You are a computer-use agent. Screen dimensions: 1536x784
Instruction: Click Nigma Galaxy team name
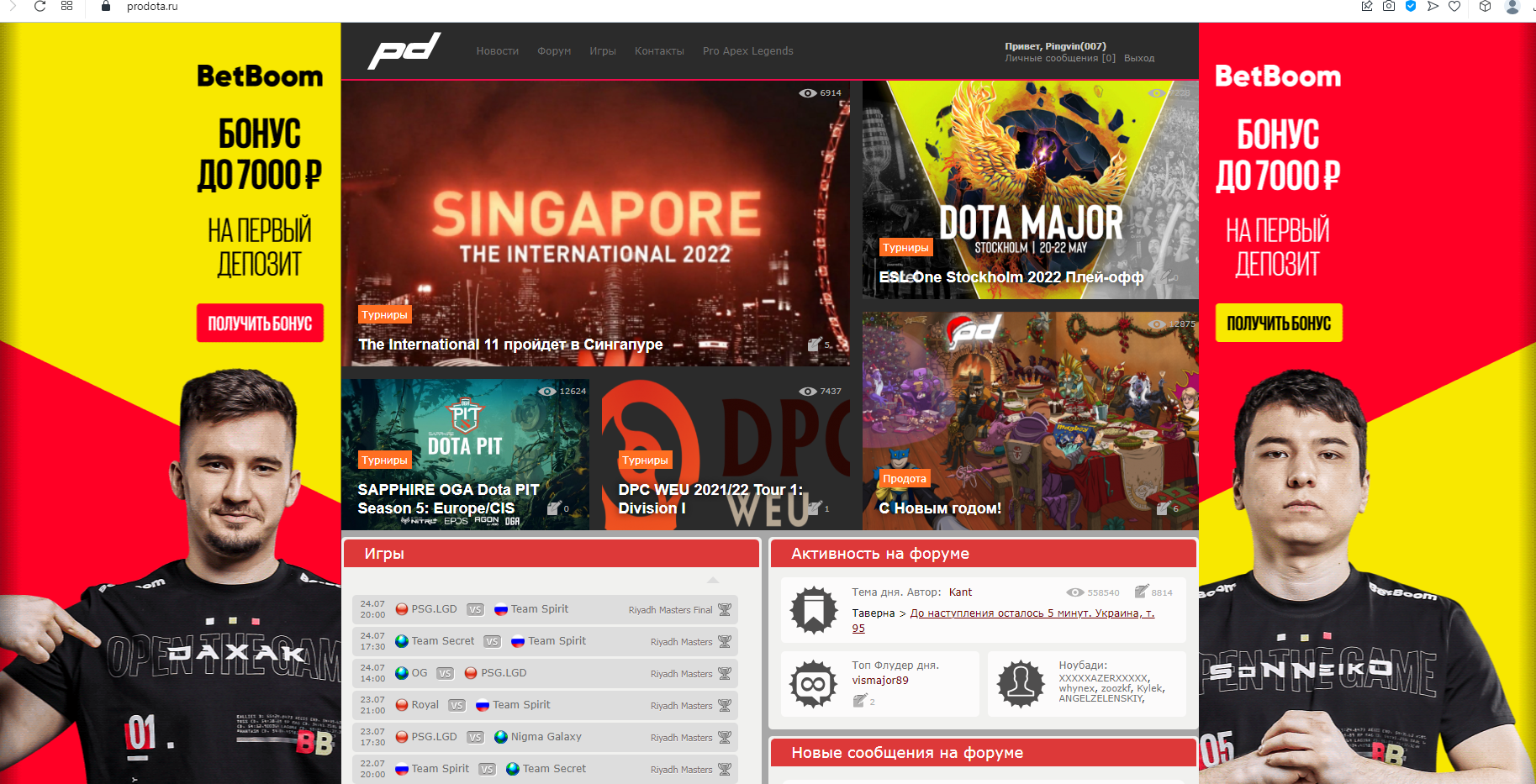pyautogui.click(x=546, y=737)
